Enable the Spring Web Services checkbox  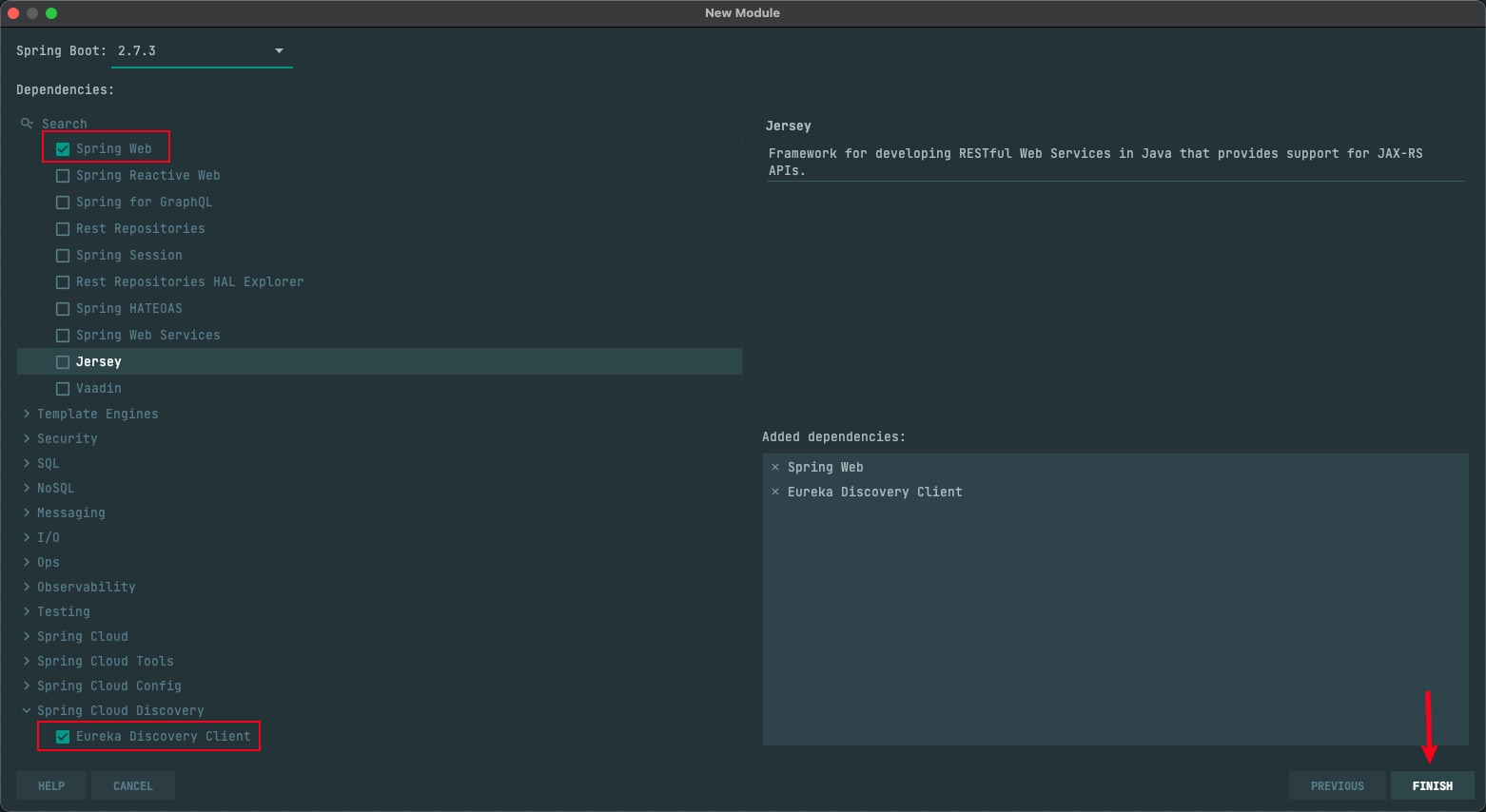pos(63,336)
